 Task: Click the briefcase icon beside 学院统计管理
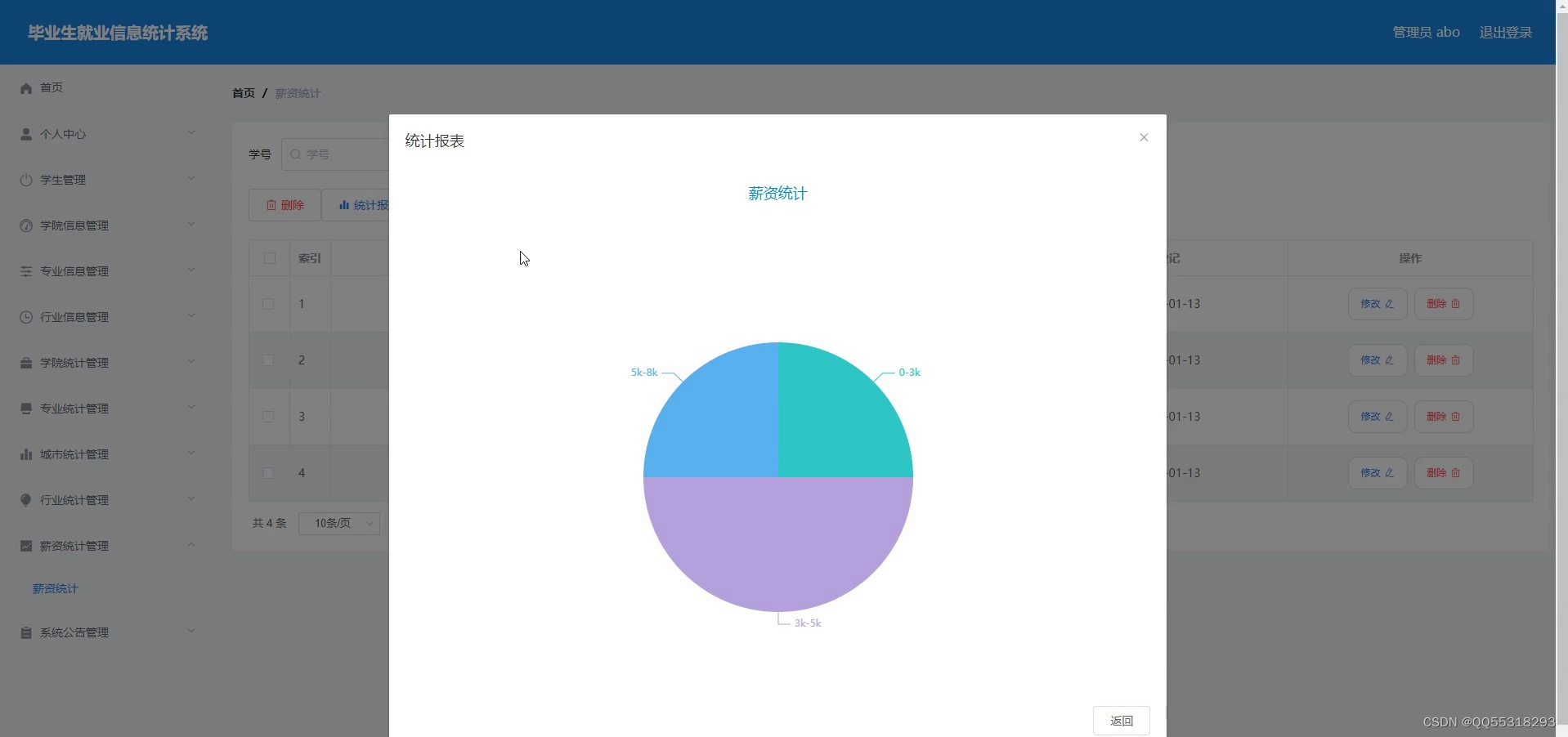pos(26,363)
